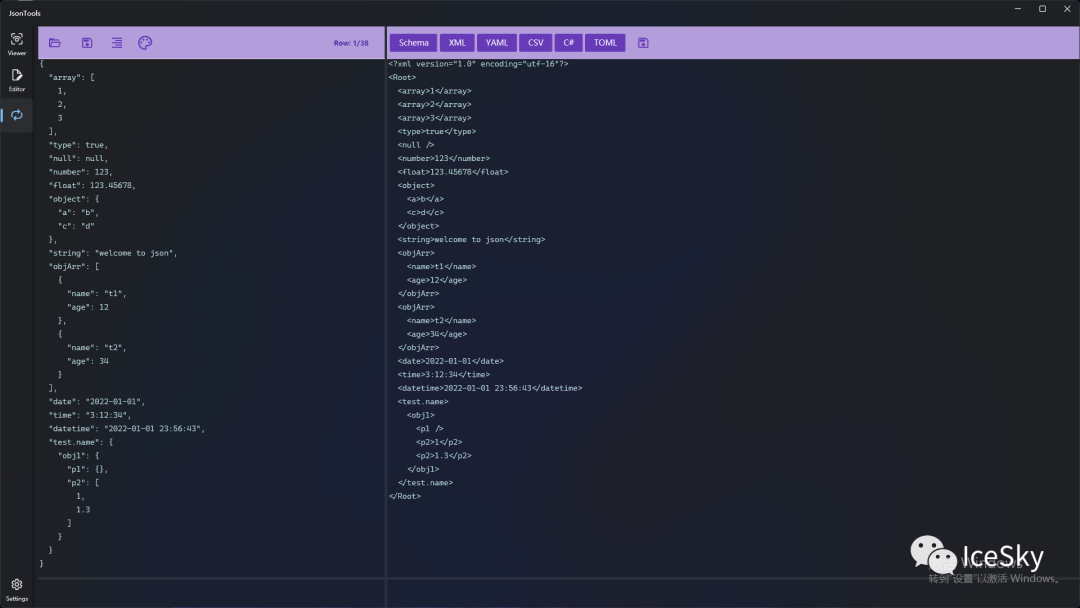The image size is (1080, 608).
Task: Click the Row 1/38 indicator
Action: pos(351,43)
